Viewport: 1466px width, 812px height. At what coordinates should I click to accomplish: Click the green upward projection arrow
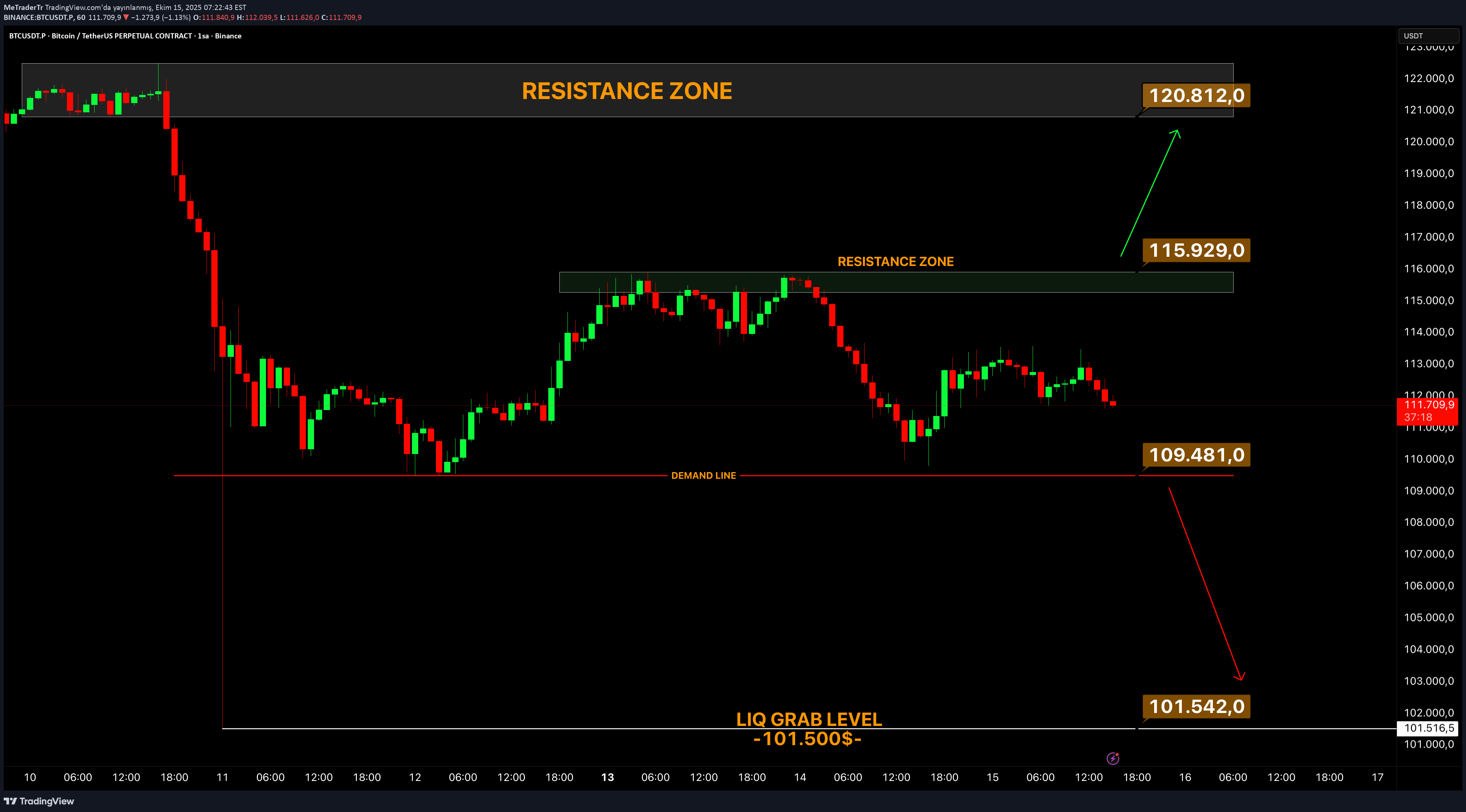coord(1148,194)
